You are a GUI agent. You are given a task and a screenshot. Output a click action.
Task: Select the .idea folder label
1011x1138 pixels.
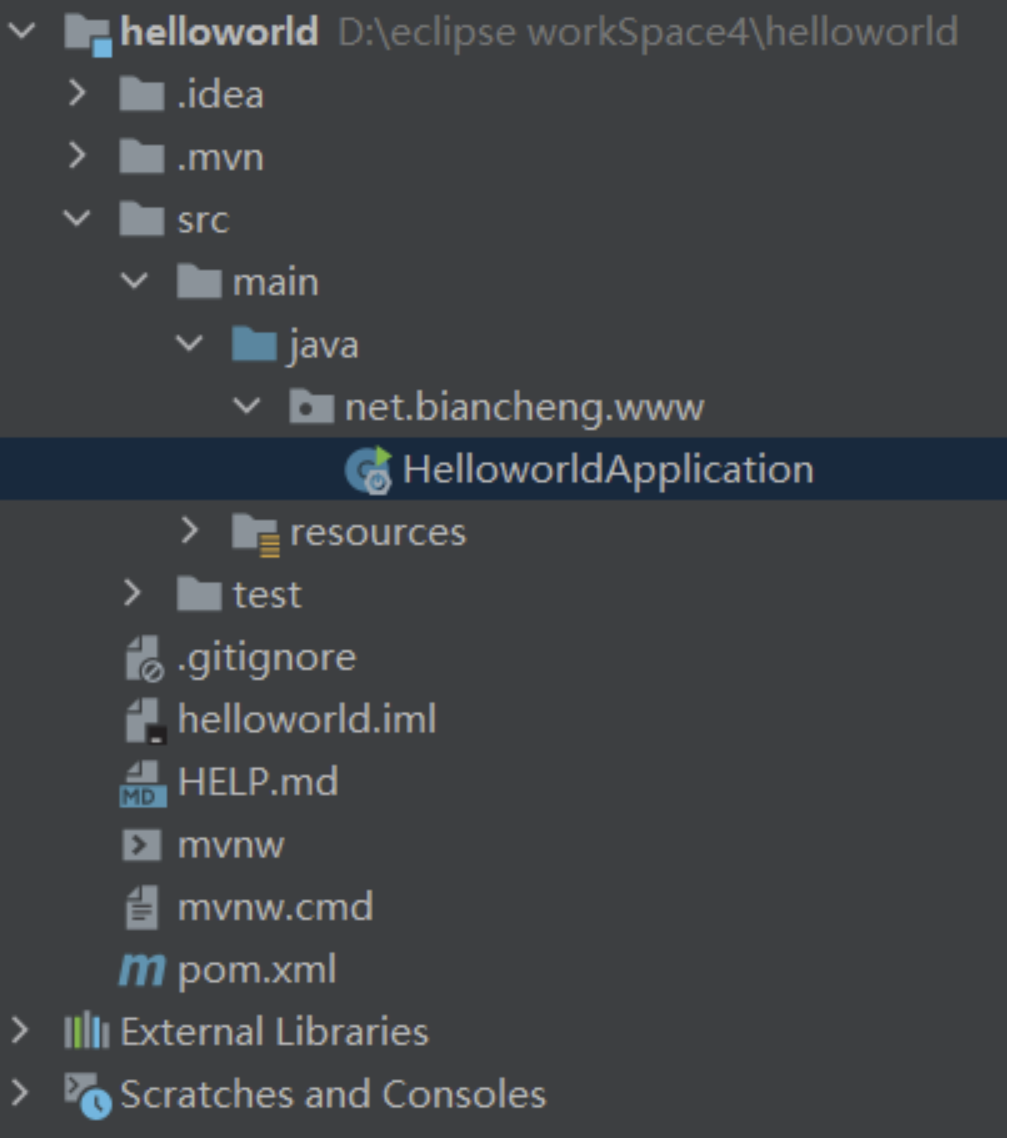pyautogui.click(x=221, y=95)
